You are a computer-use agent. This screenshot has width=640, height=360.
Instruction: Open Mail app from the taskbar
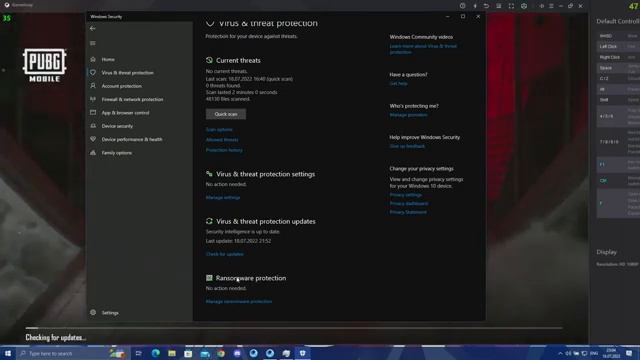[x=204, y=353]
